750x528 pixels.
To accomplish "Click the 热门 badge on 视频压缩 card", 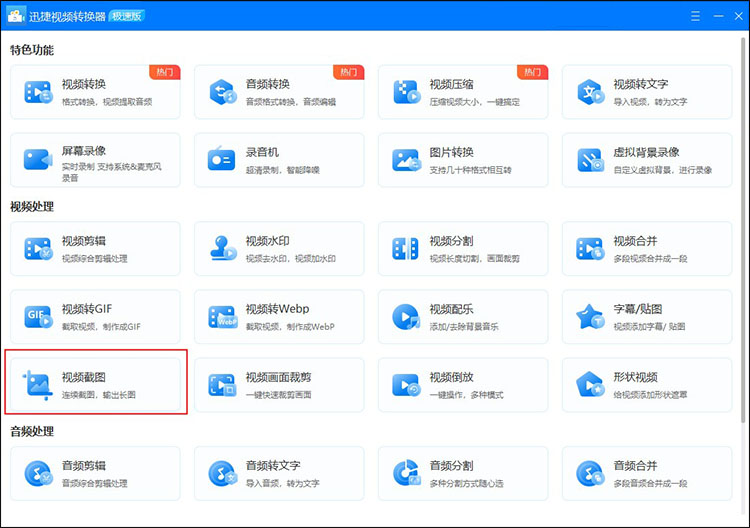I will click(532, 72).
